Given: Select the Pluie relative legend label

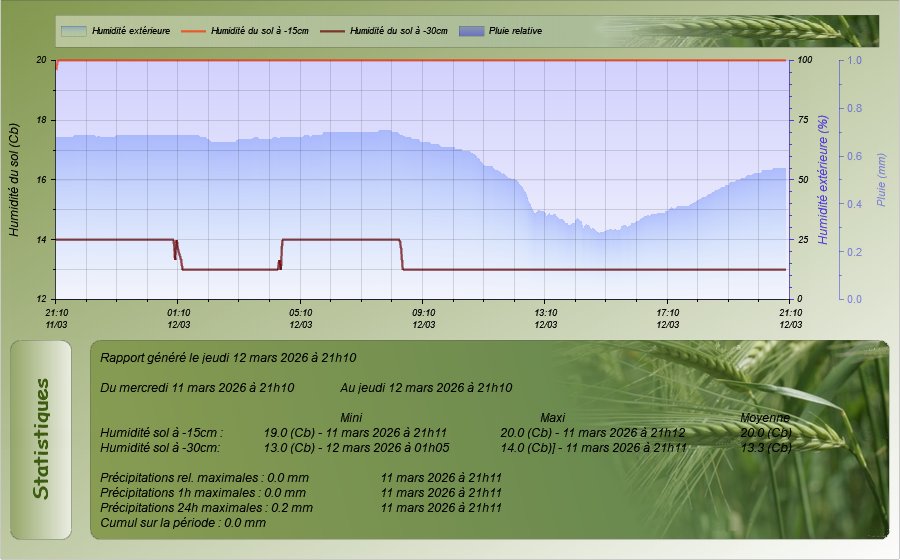Looking at the screenshot, I should (516, 31).
